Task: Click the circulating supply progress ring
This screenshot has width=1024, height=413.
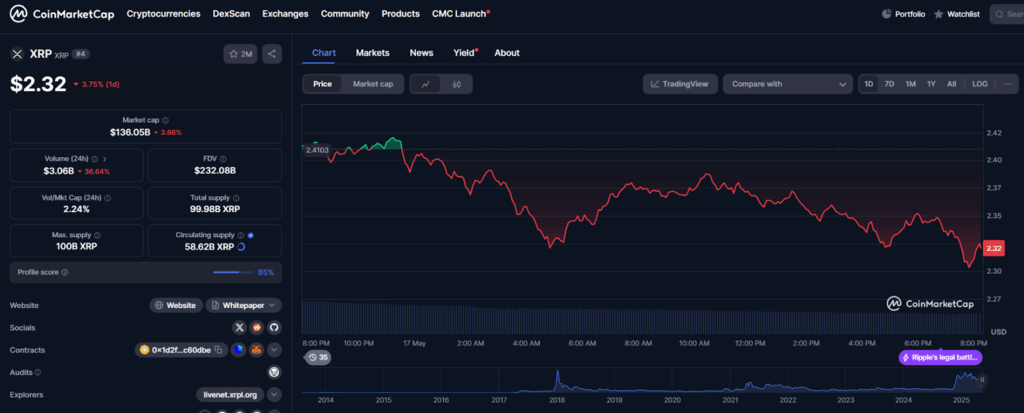Action: [x=241, y=246]
